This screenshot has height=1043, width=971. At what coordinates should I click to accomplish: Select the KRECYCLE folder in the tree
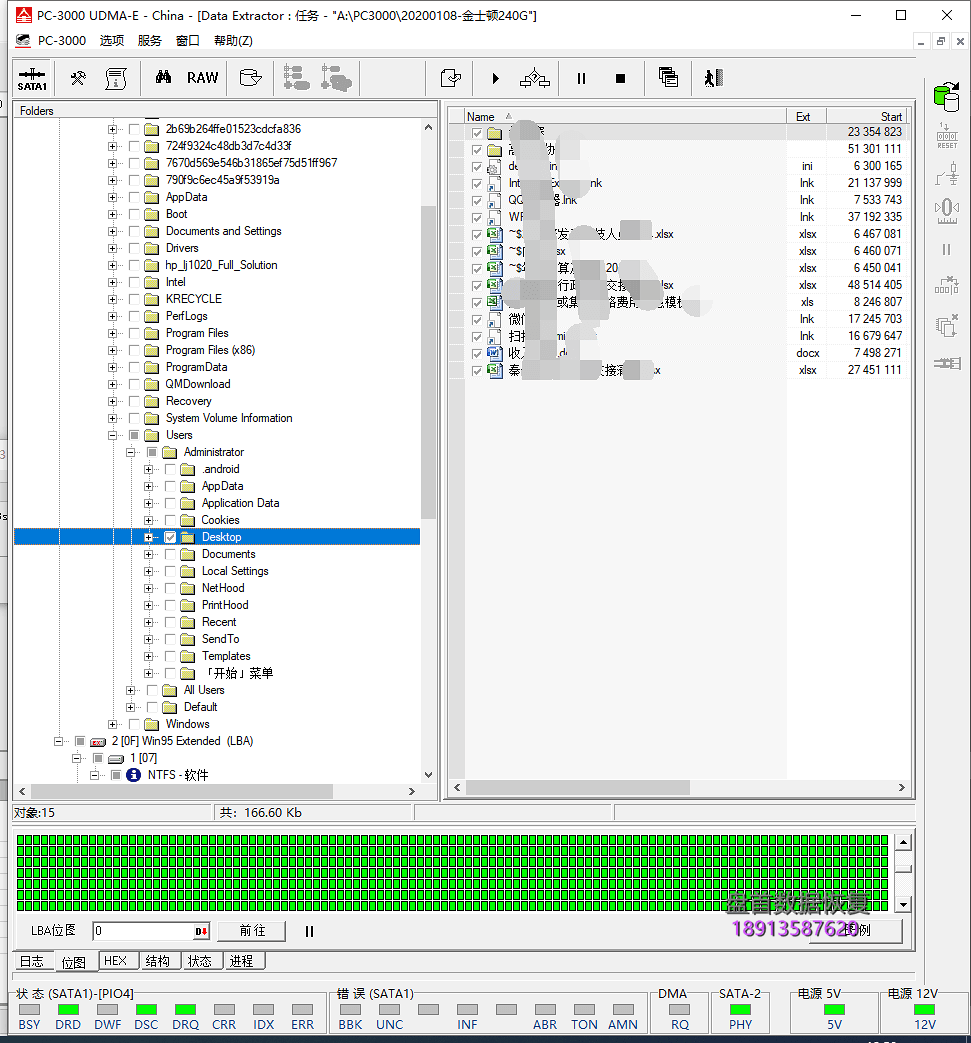coord(194,299)
